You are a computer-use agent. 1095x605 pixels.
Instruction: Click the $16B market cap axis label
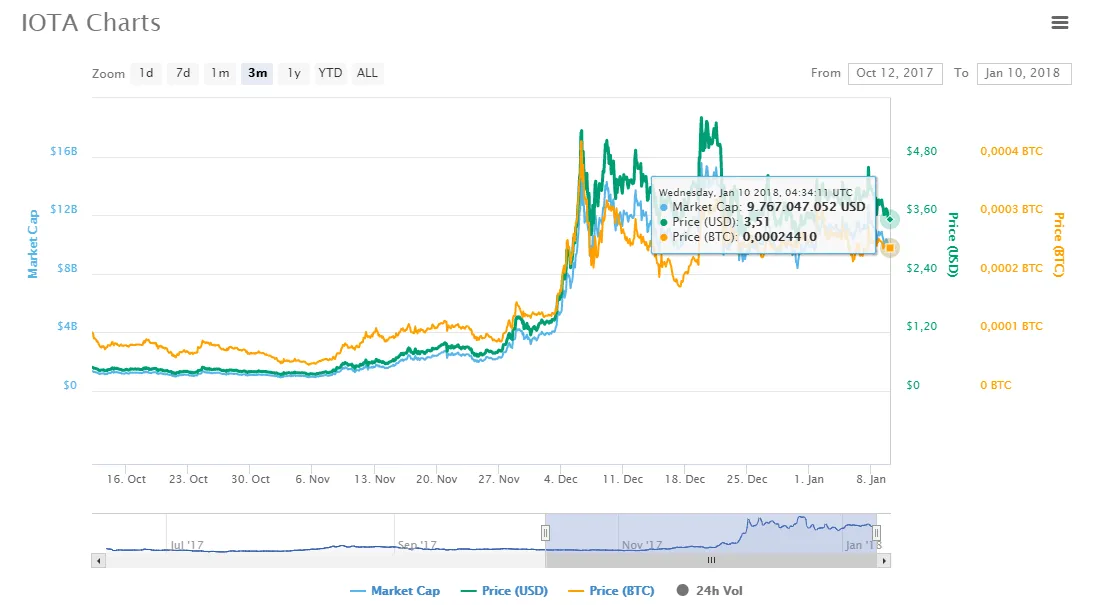[64, 151]
